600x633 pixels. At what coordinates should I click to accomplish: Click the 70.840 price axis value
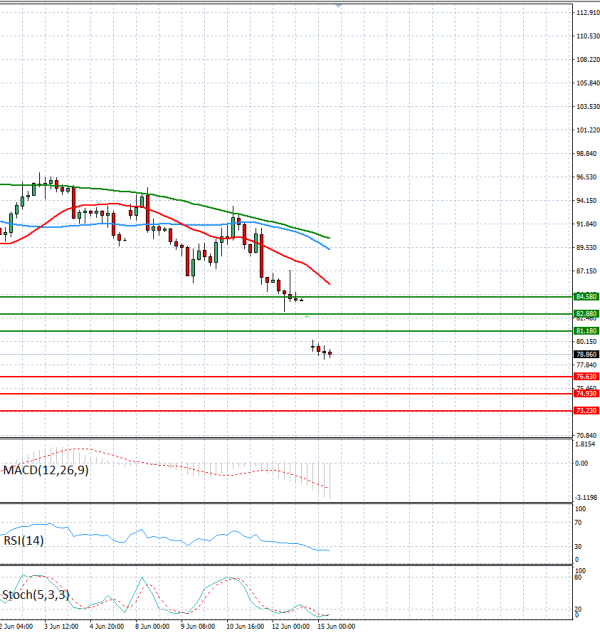586,436
